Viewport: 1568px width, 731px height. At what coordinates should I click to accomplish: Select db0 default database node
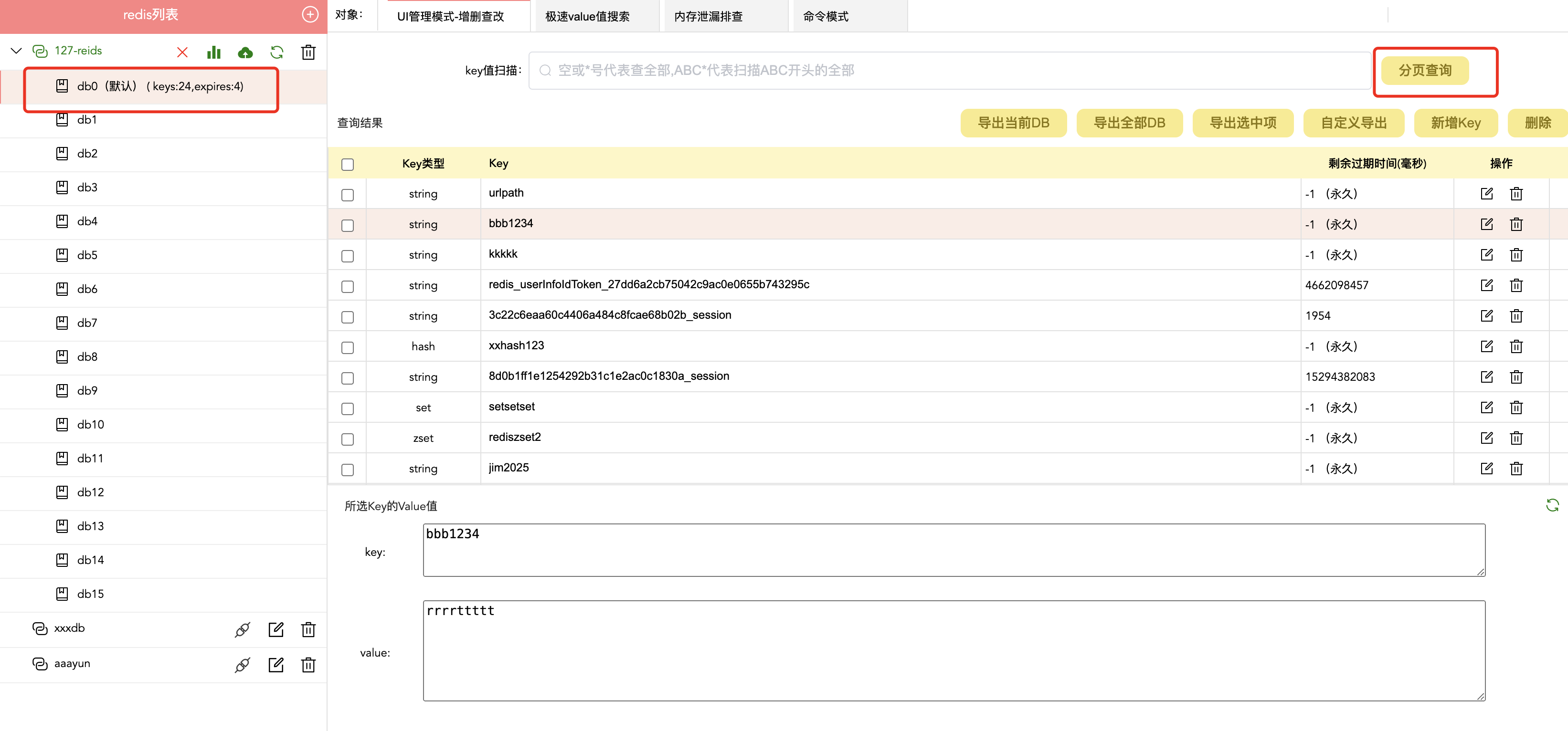click(x=159, y=86)
